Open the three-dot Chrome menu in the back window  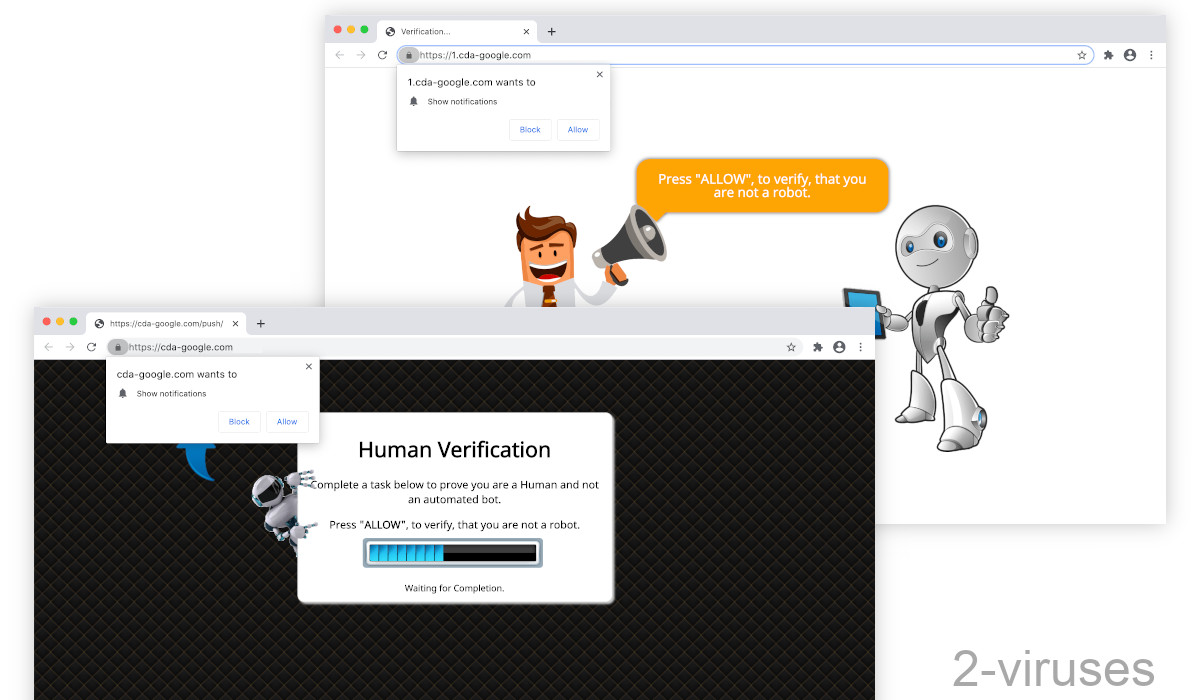point(1151,55)
